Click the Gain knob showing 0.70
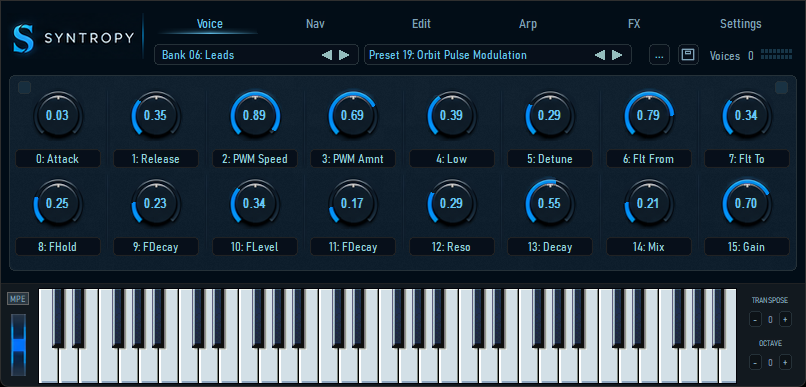 click(746, 204)
